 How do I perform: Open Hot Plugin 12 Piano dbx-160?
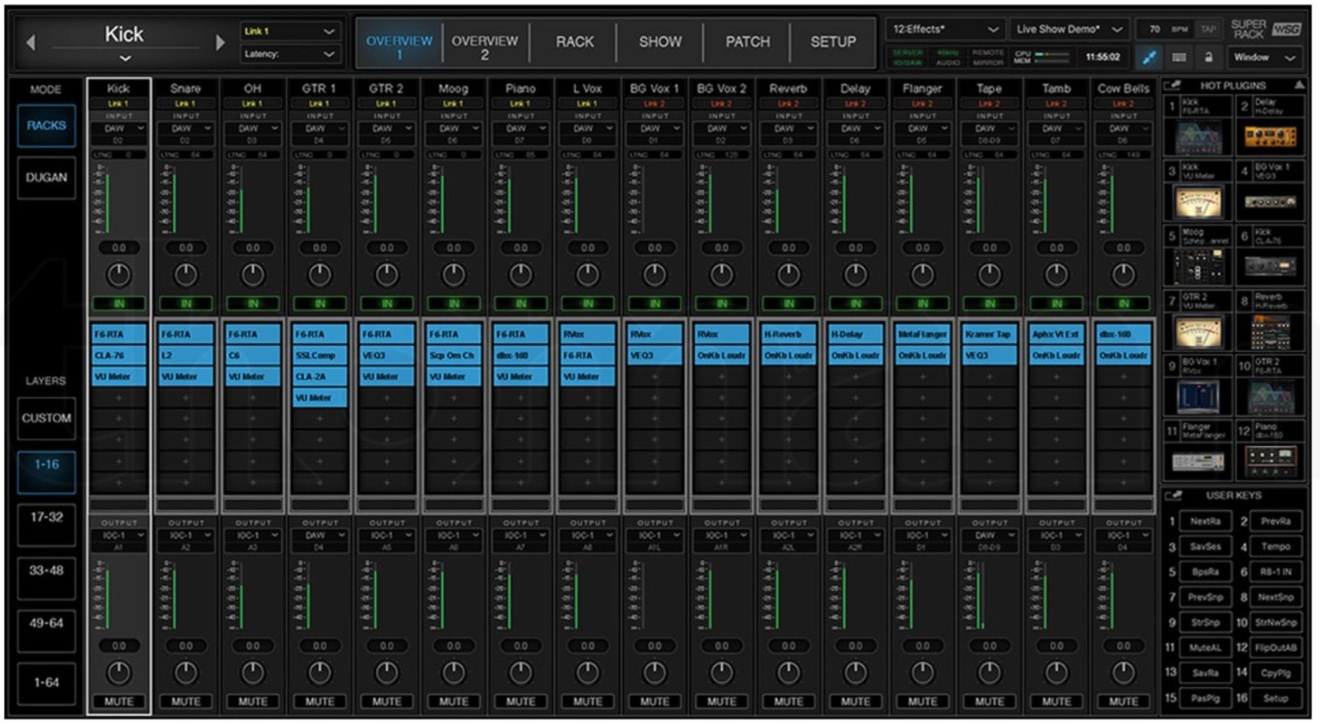point(1270,461)
